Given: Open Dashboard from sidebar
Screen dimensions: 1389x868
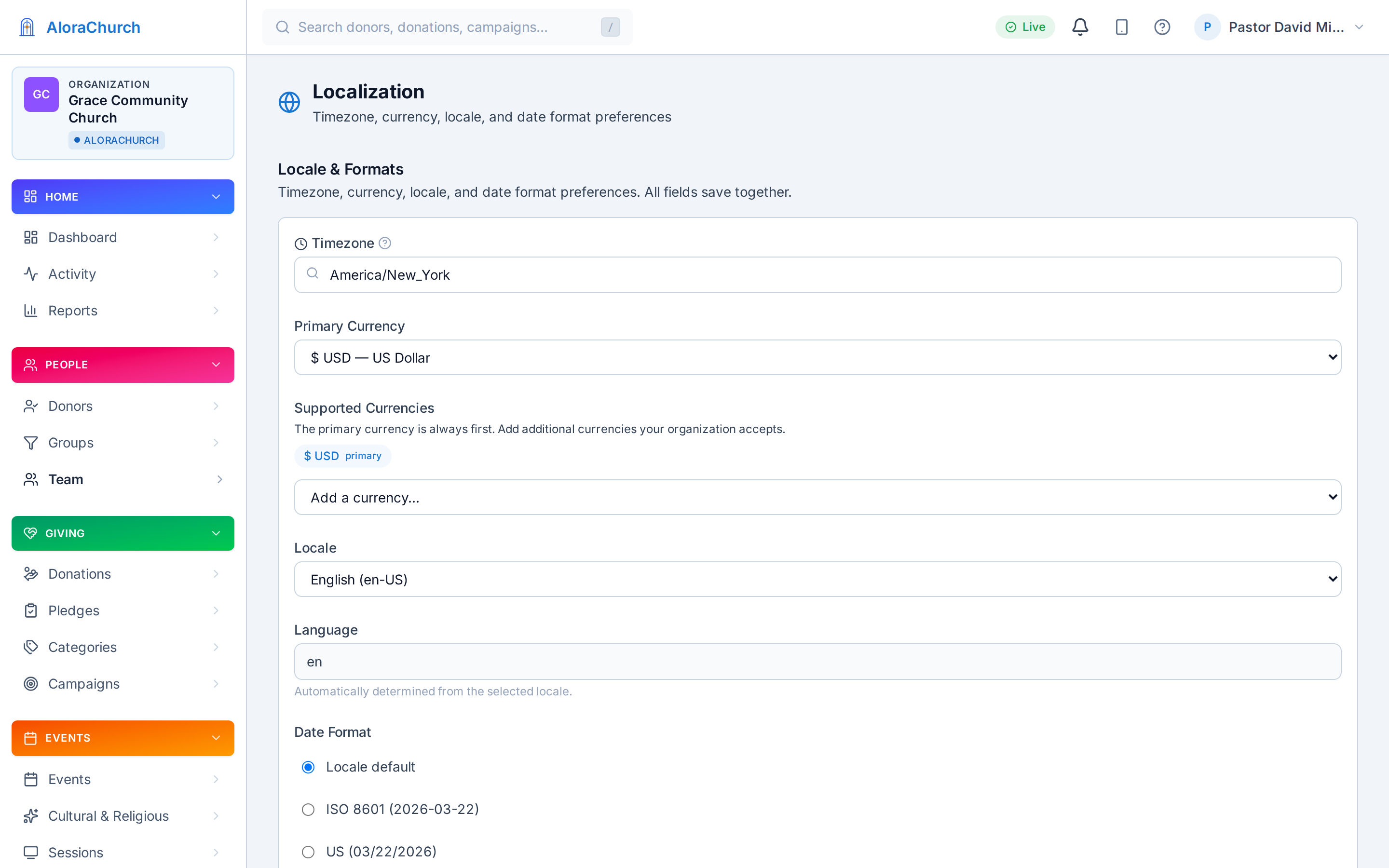Looking at the screenshot, I should pyautogui.click(x=123, y=237).
